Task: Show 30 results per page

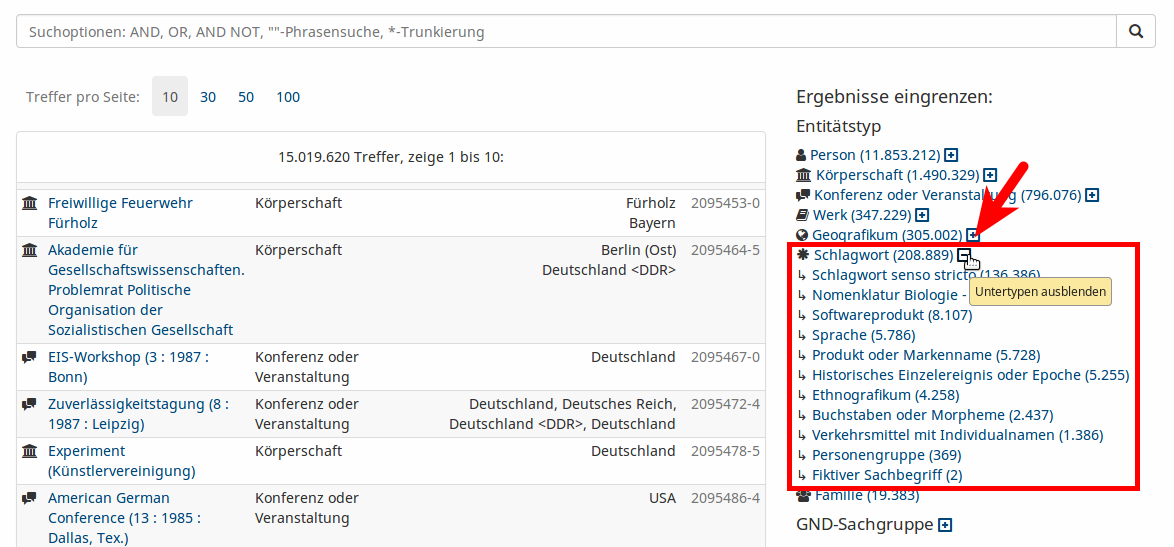Action: [x=208, y=97]
